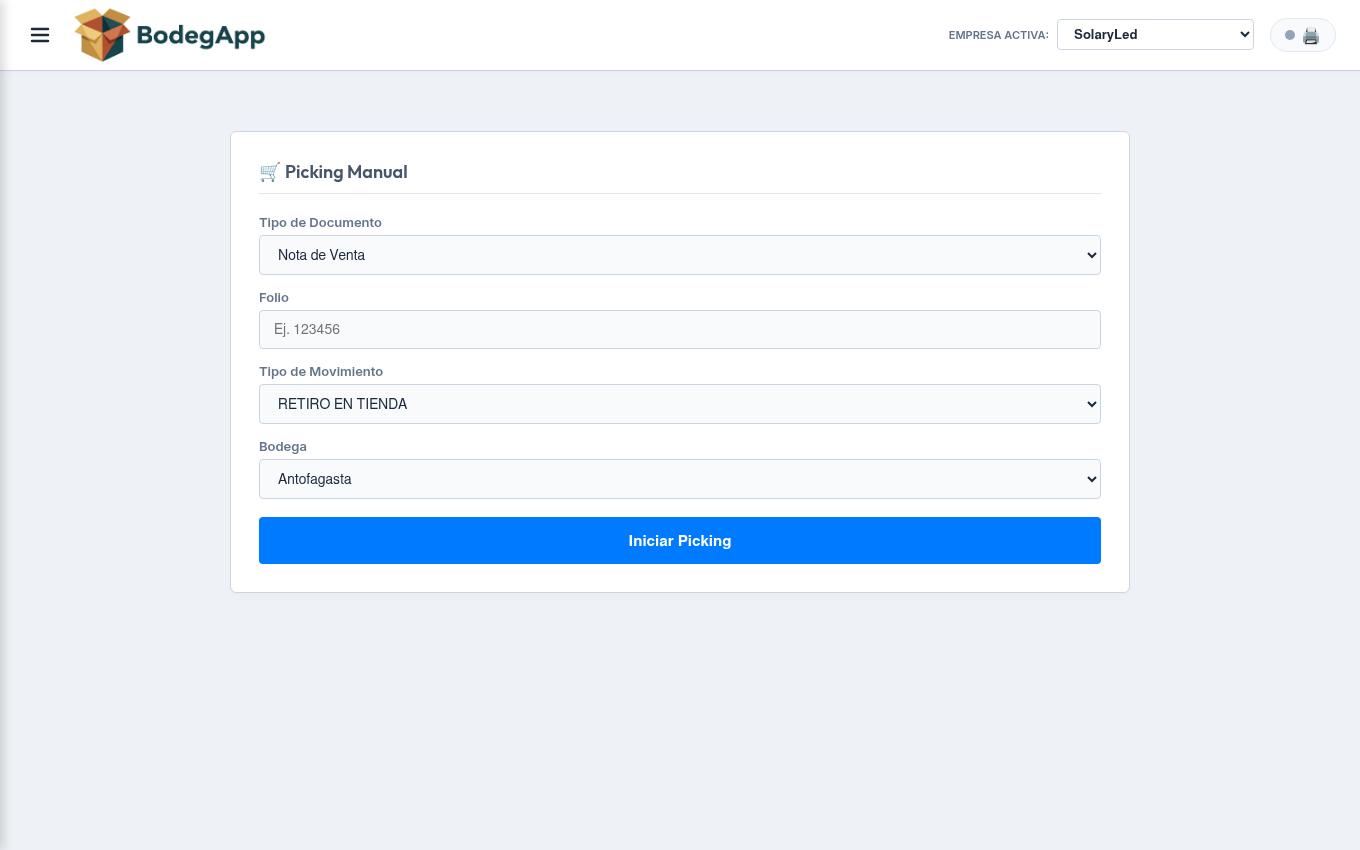1360x850 pixels.
Task: Open the hamburger navigation menu
Action: pyautogui.click(x=40, y=35)
